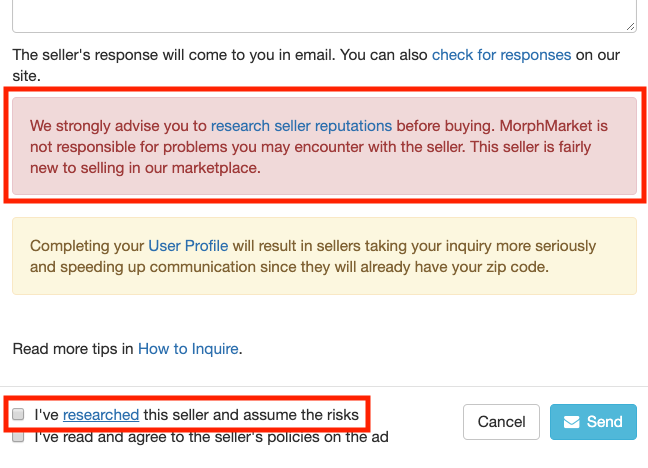Click the "Read more tips in" text
648x468 pixels.
tap(73, 349)
